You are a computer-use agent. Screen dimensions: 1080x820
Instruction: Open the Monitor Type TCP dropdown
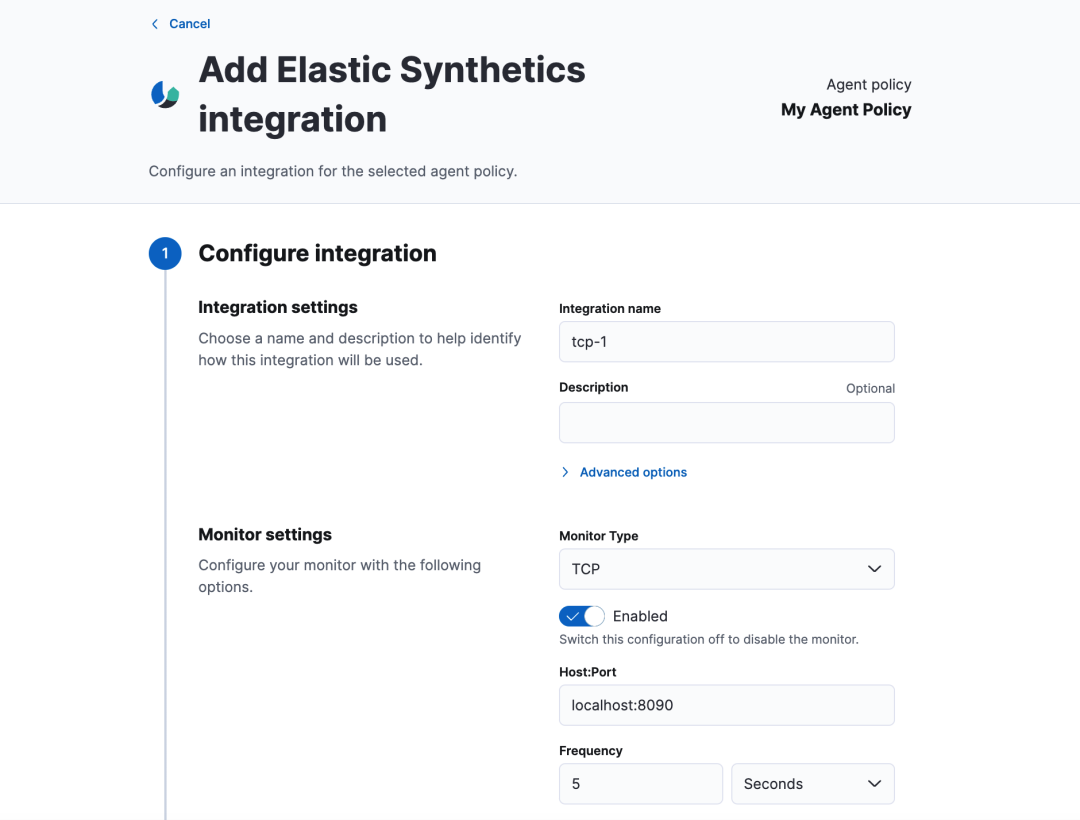pos(726,569)
